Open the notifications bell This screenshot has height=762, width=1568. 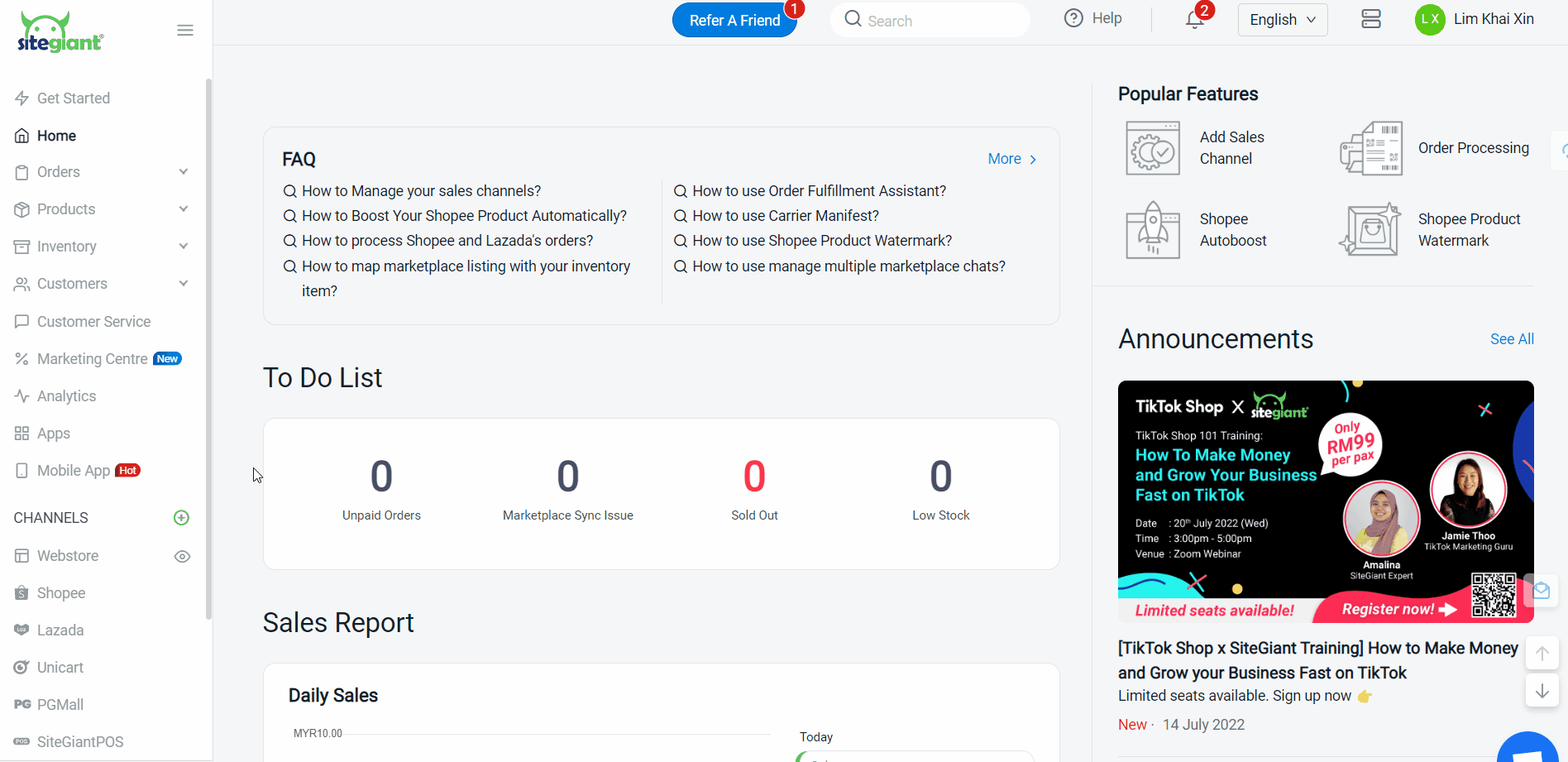pyautogui.click(x=1194, y=20)
